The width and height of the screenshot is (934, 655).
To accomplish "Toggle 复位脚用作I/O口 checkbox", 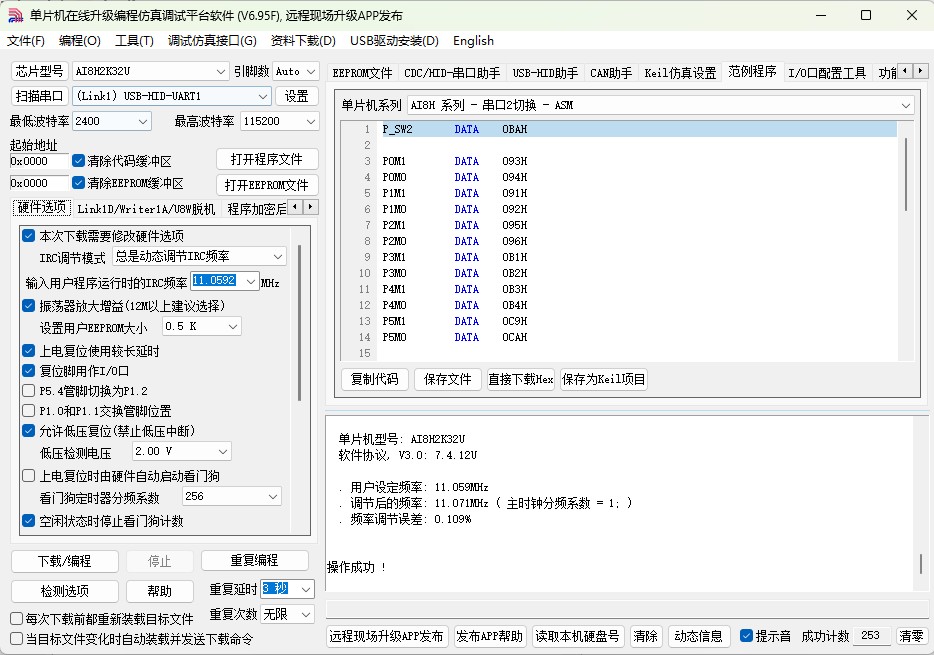I will [29, 371].
